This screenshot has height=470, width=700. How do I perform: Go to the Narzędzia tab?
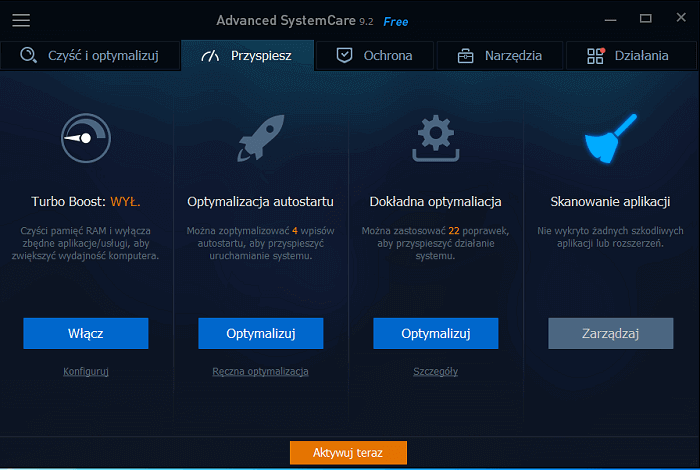[499, 56]
